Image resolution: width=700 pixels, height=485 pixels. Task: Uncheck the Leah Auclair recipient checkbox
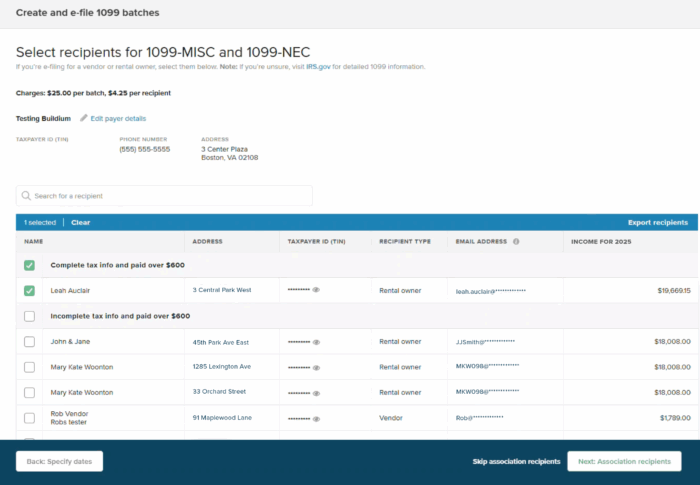coord(29,291)
